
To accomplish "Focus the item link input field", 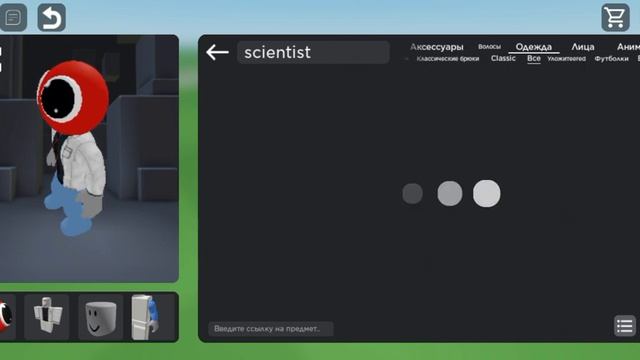I will [271, 329].
